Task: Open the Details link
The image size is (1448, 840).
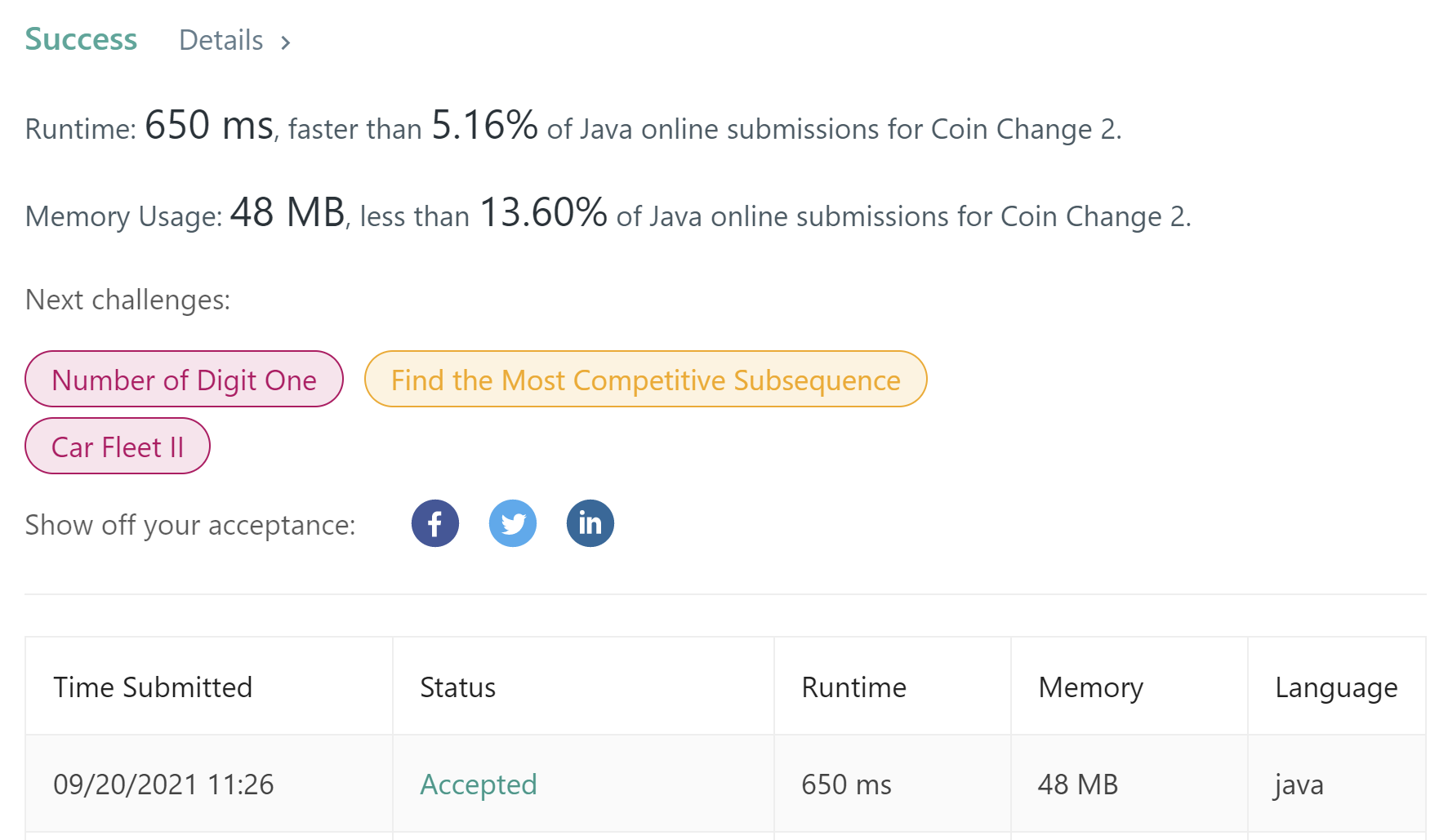Action: 221,41
